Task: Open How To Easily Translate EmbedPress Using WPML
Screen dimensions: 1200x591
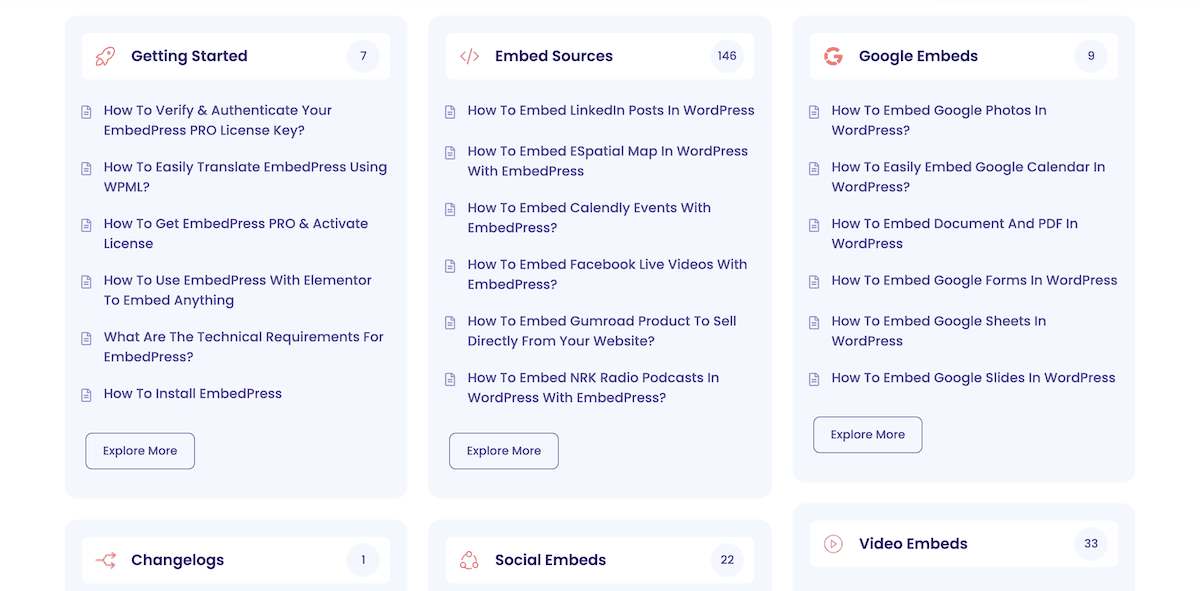Action: pos(245,177)
